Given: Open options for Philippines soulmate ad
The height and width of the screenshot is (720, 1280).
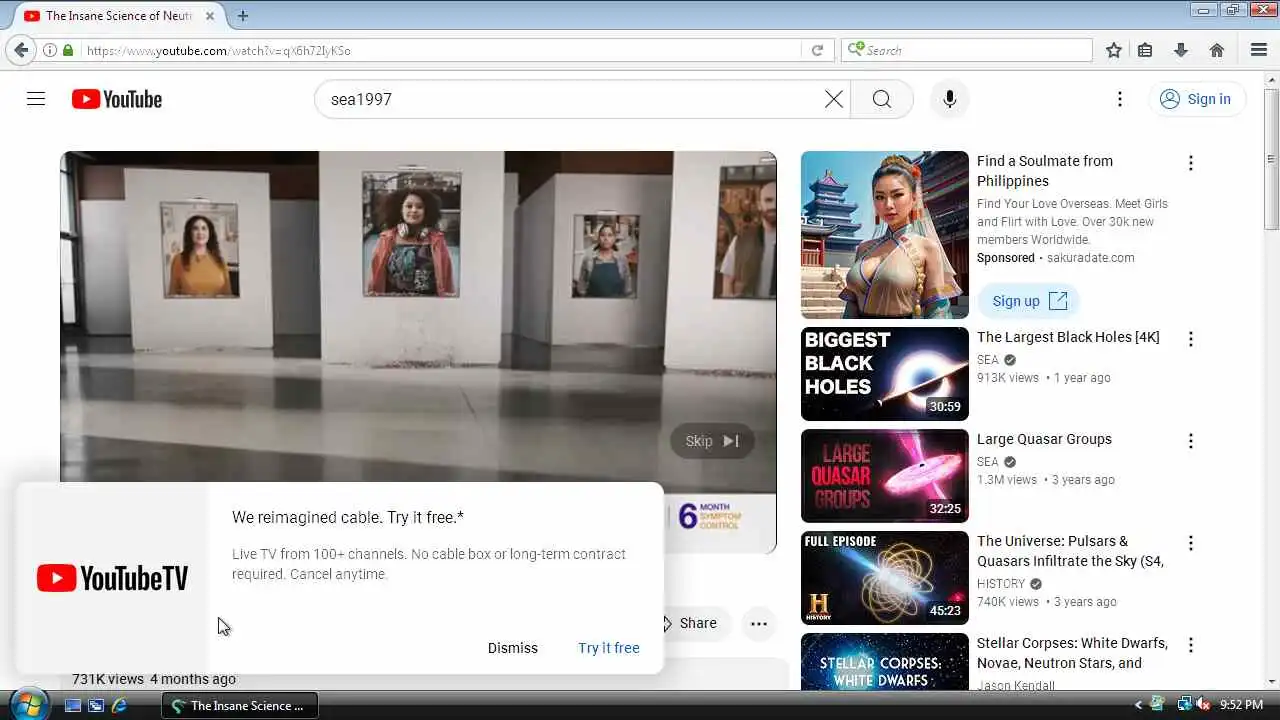Looking at the screenshot, I should click(x=1190, y=163).
